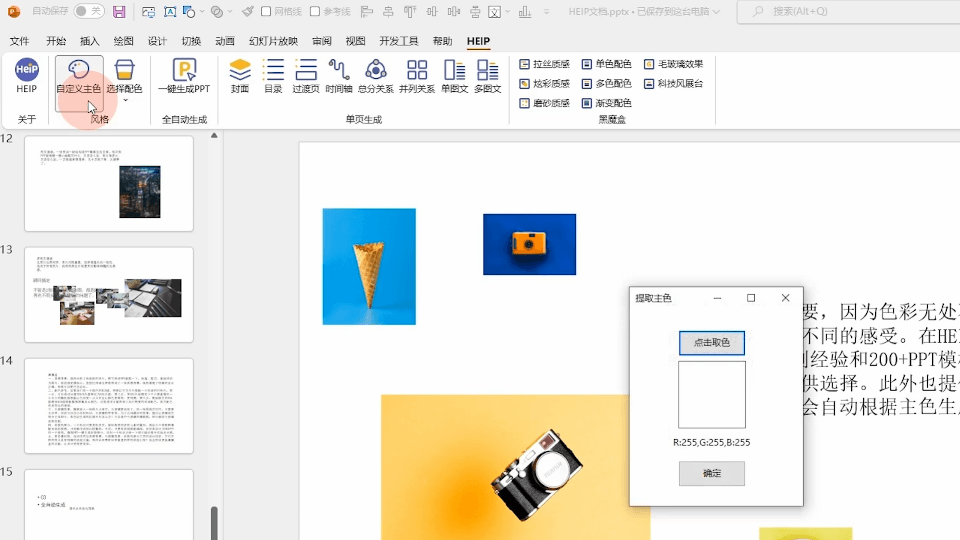Click the merge shapes icon

tap(217, 12)
